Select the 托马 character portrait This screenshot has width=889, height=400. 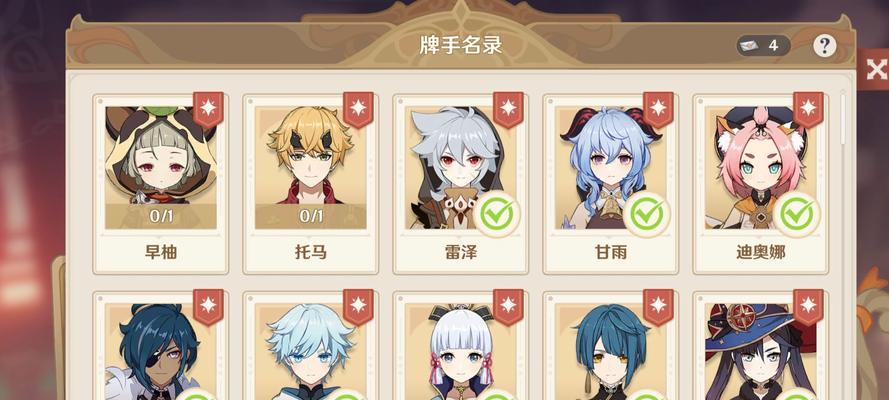(x=311, y=168)
